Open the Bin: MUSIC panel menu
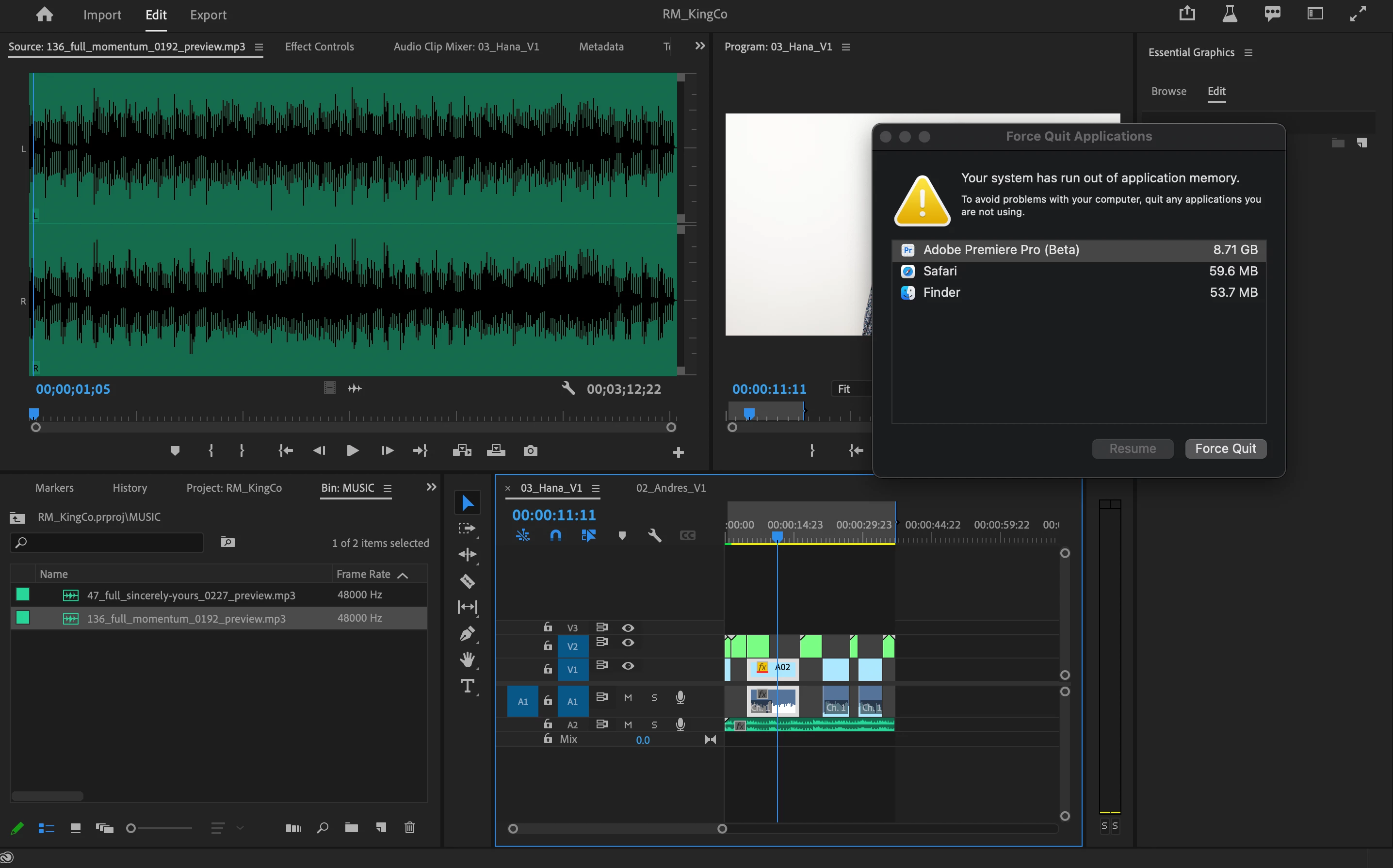This screenshot has width=1393, height=868. point(388,488)
